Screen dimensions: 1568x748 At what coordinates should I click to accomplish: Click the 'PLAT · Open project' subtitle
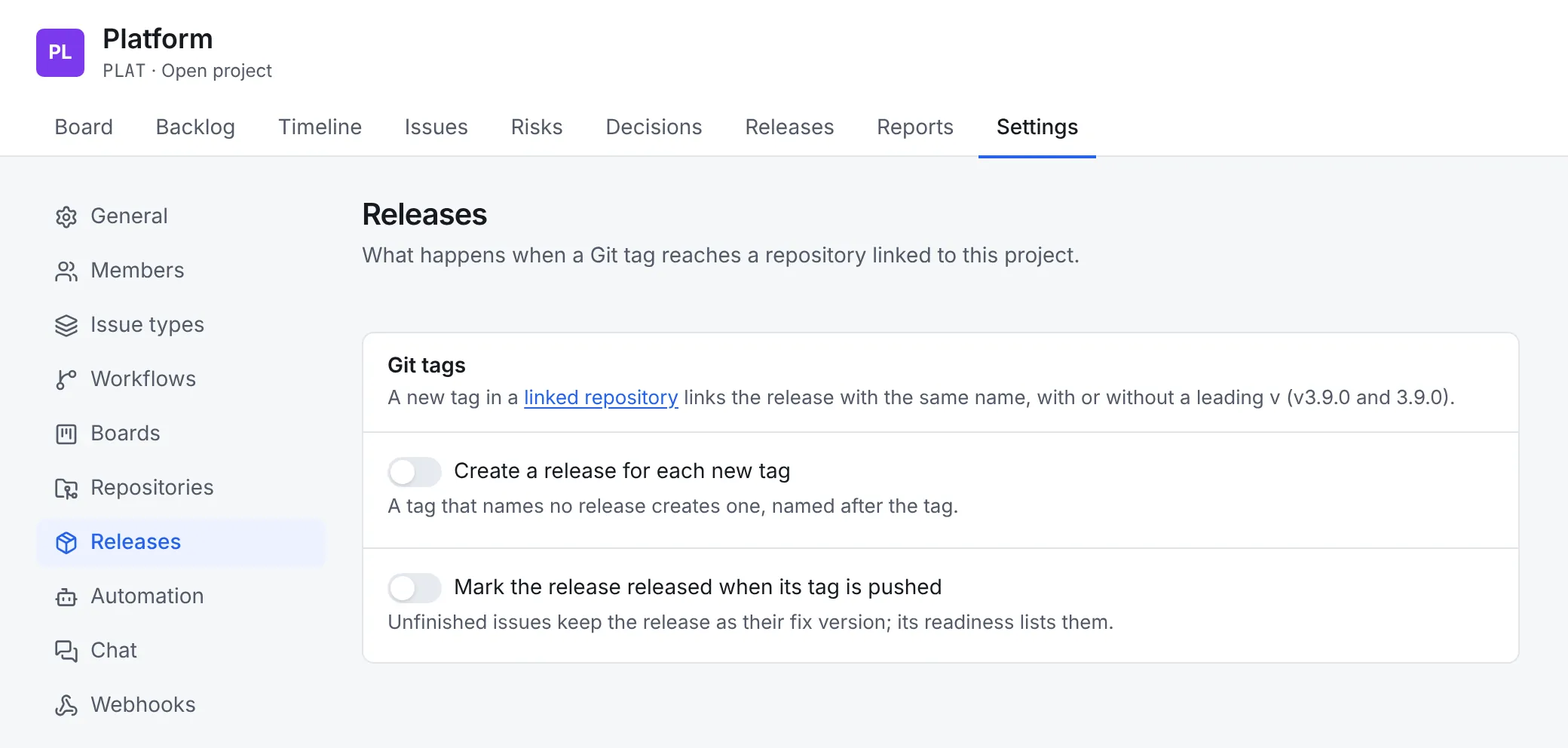(187, 71)
